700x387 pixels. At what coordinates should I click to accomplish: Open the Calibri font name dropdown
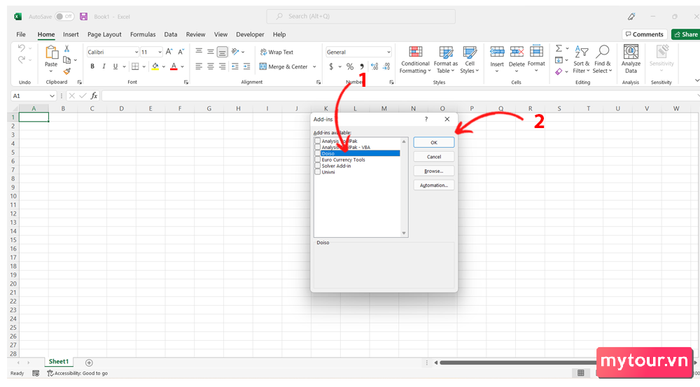point(136,52)
